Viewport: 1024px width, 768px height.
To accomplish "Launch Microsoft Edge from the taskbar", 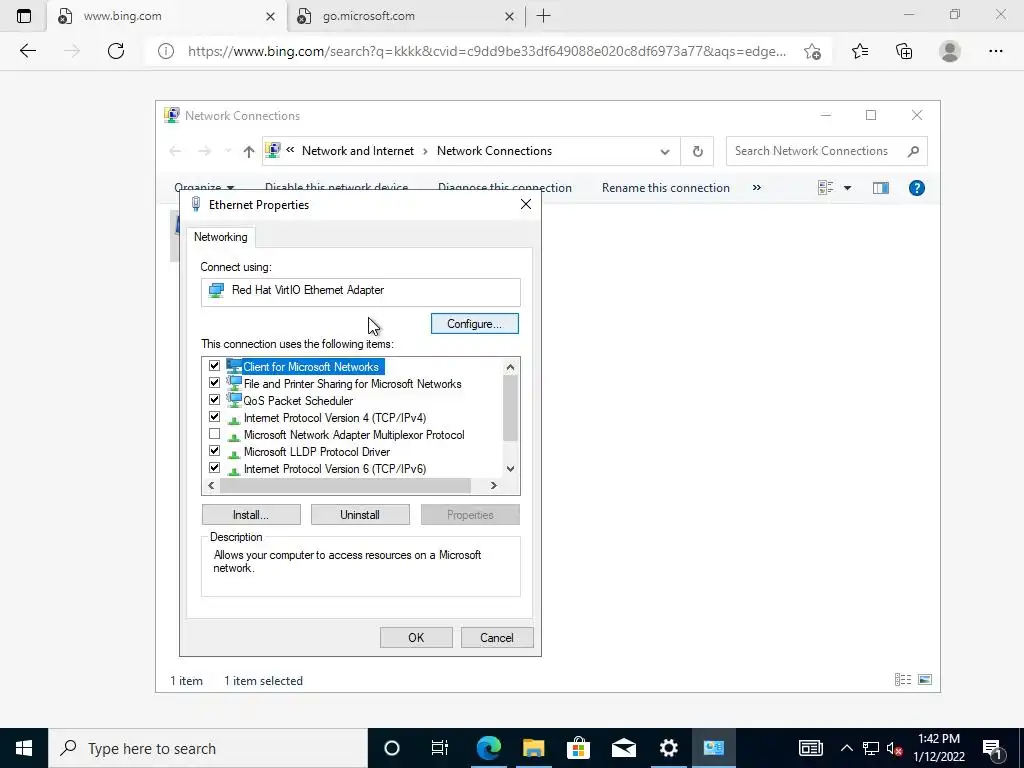I will pos(488,748).
